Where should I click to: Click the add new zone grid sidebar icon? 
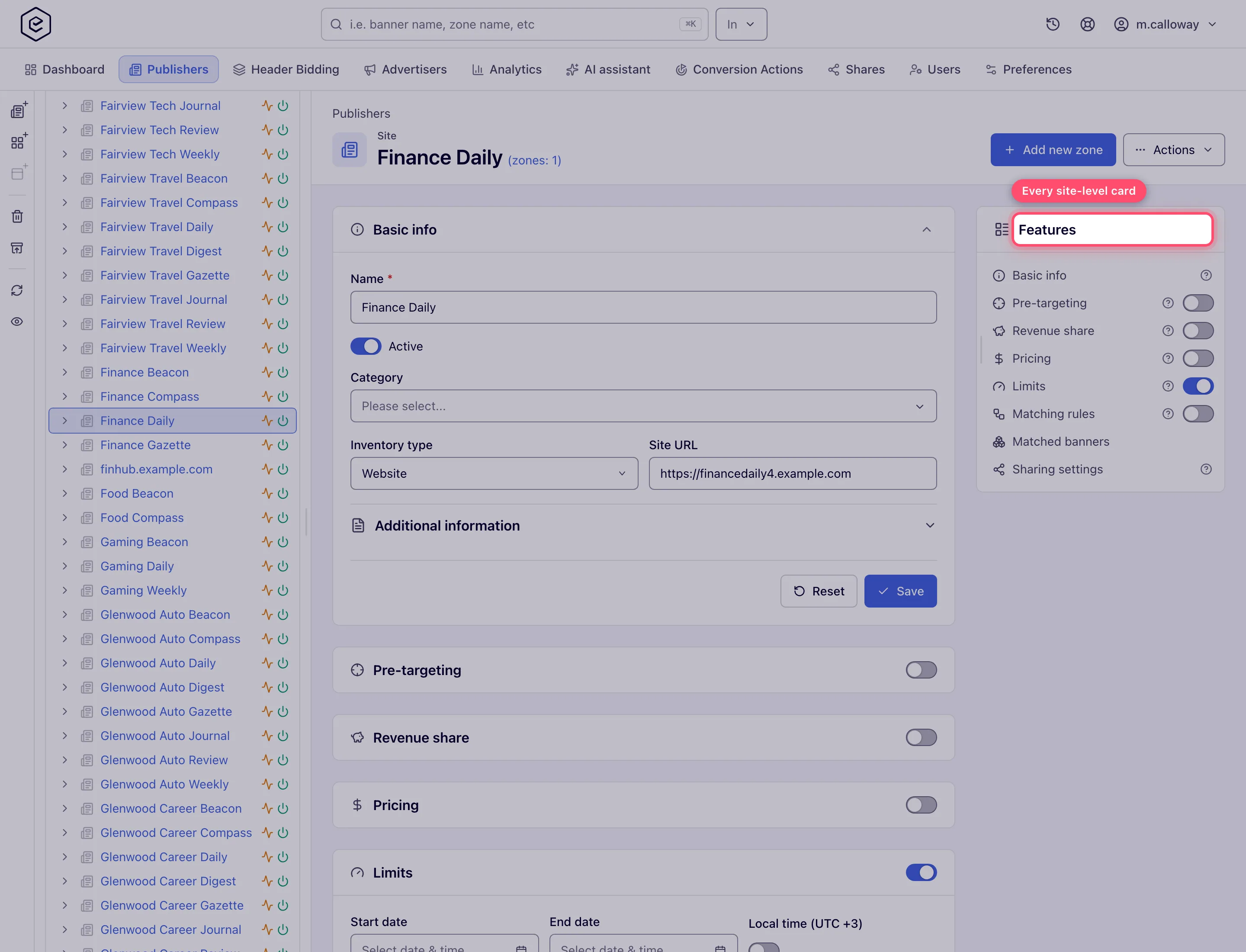click(19, 141)
